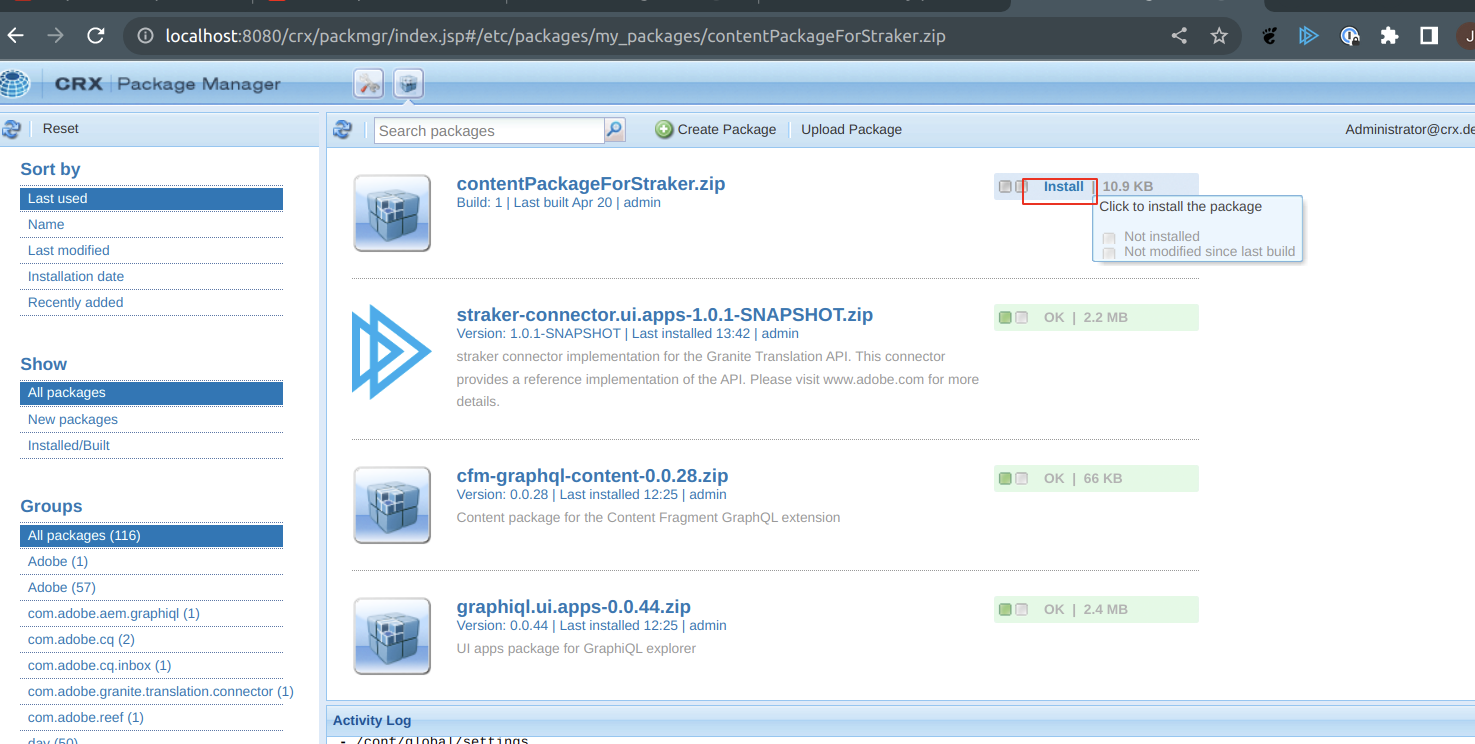Screen dimensions: 1475x744
Task: Click the Create Package button
Action: tap(716, 129)
